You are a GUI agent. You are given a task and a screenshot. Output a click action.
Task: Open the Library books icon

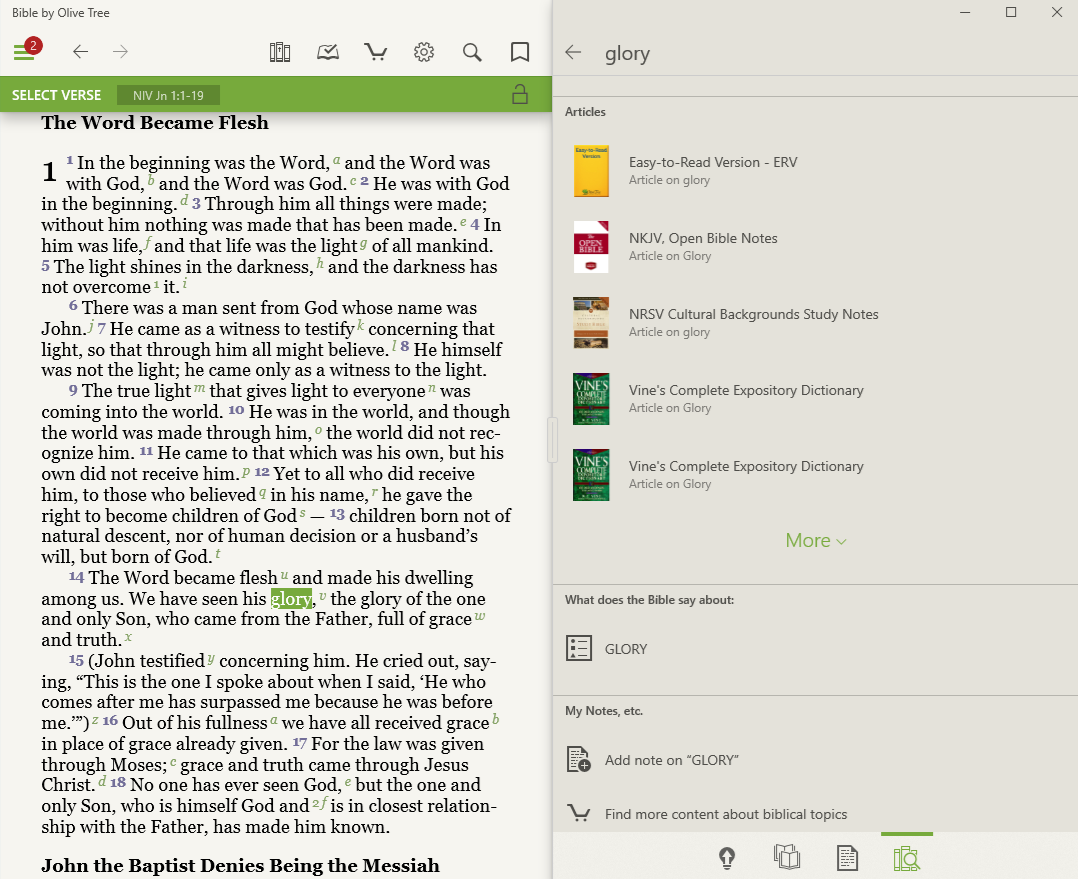(x=280, y=52)
